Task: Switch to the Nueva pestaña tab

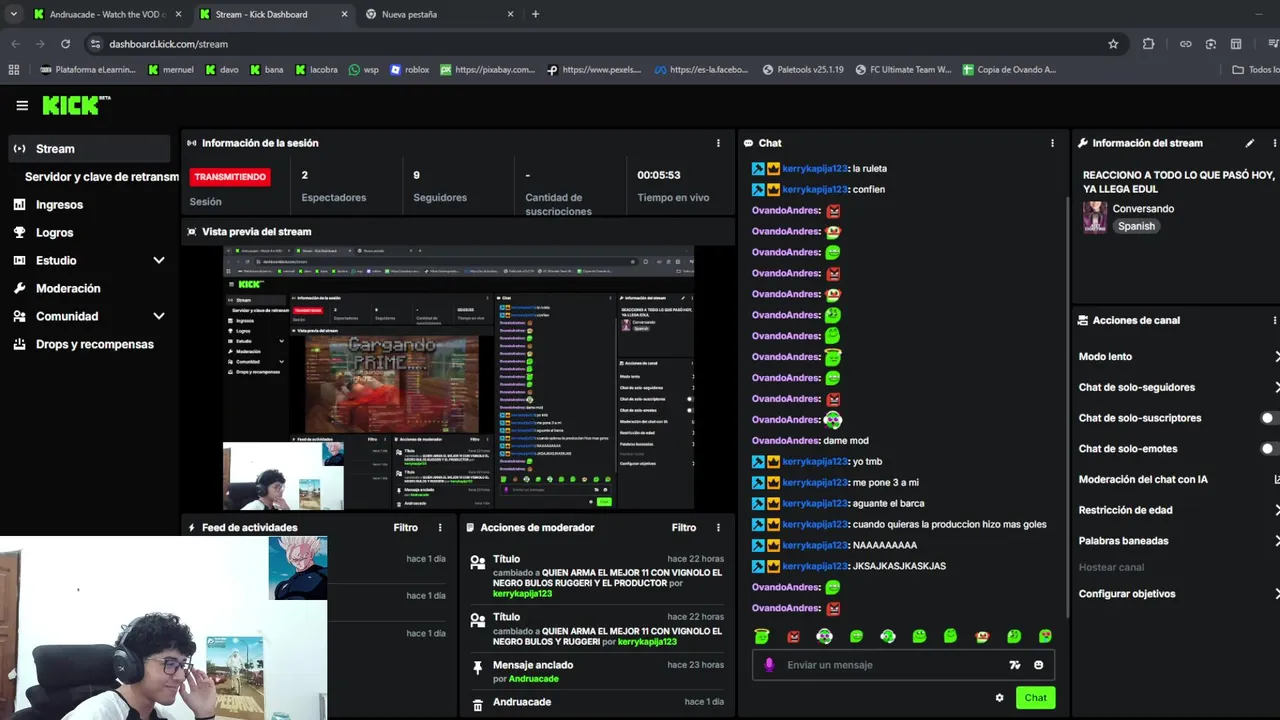Action: [439, 14]
